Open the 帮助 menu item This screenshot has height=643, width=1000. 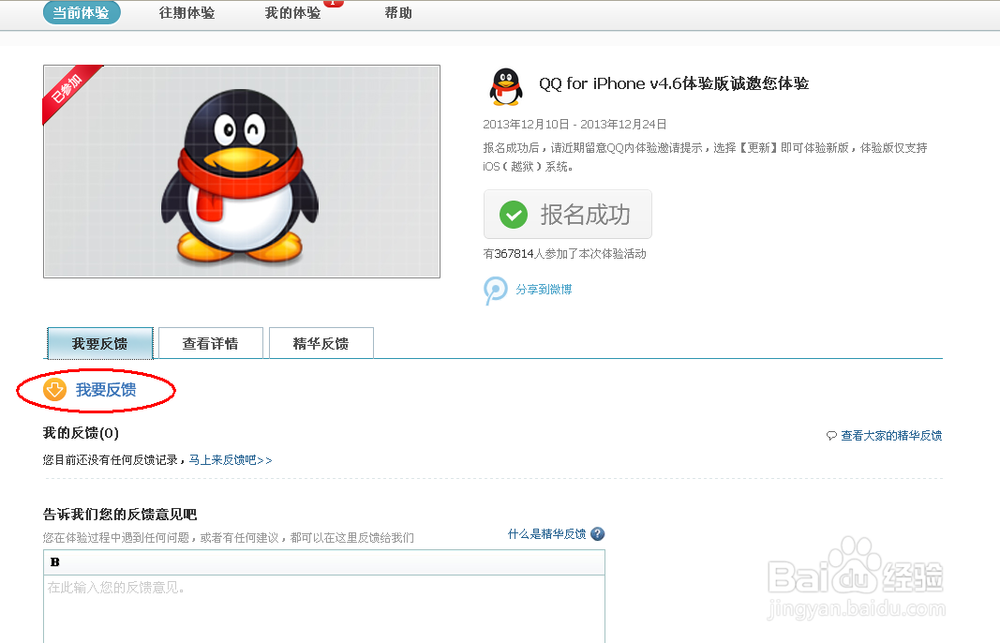(x=399, y=13)
